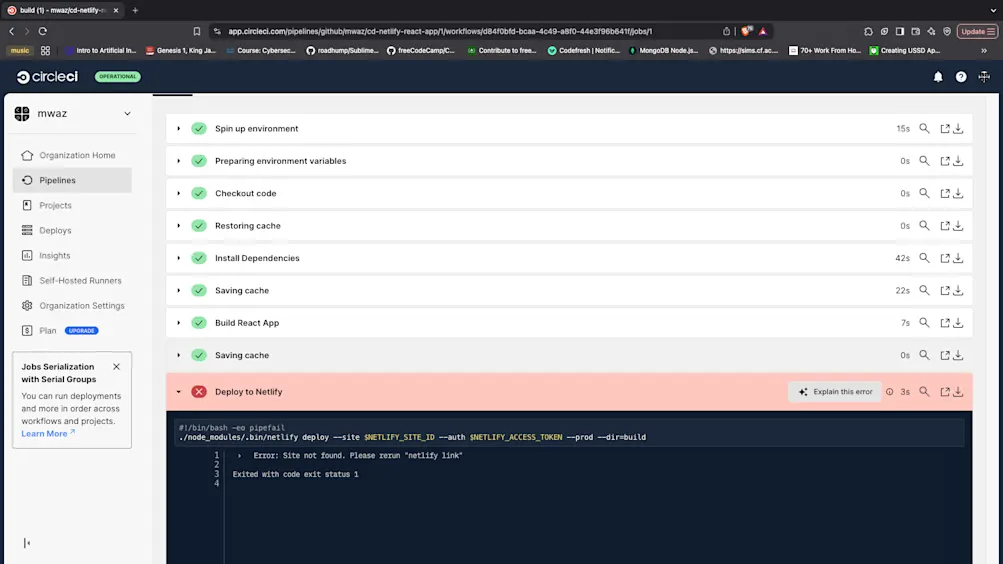Open Spin up environment output in new tab
The height and width of the screenshot is (564, 1003).
pyautogui.click(x=945, y=129)
